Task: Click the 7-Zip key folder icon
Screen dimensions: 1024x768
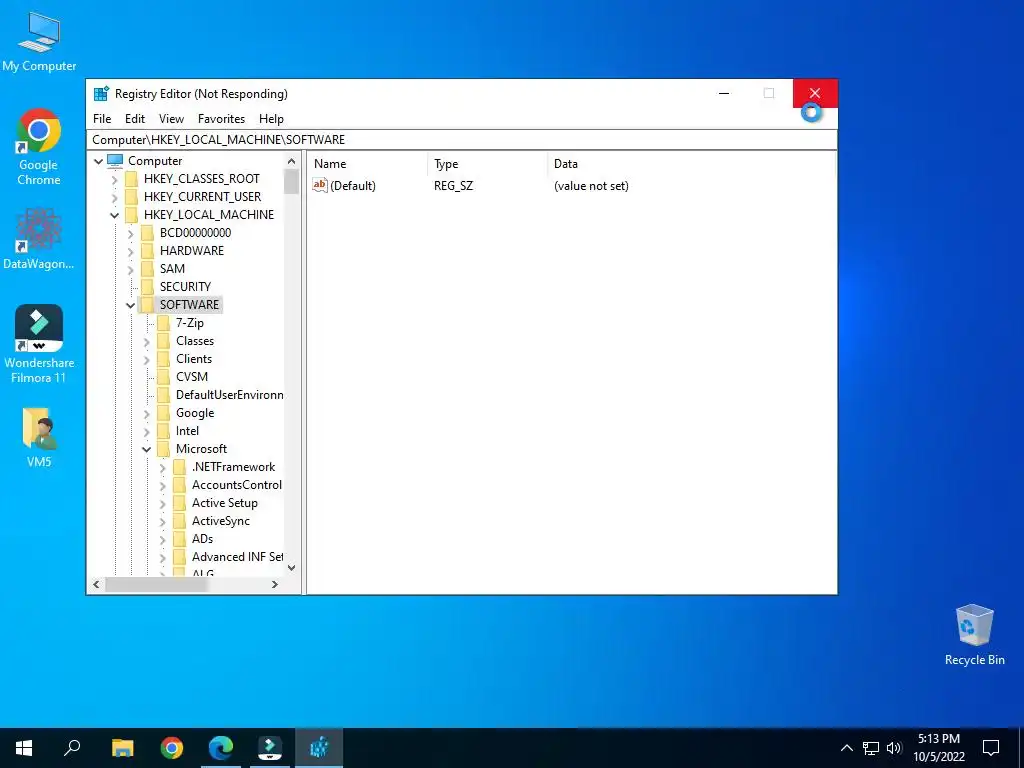Action: 163,323
